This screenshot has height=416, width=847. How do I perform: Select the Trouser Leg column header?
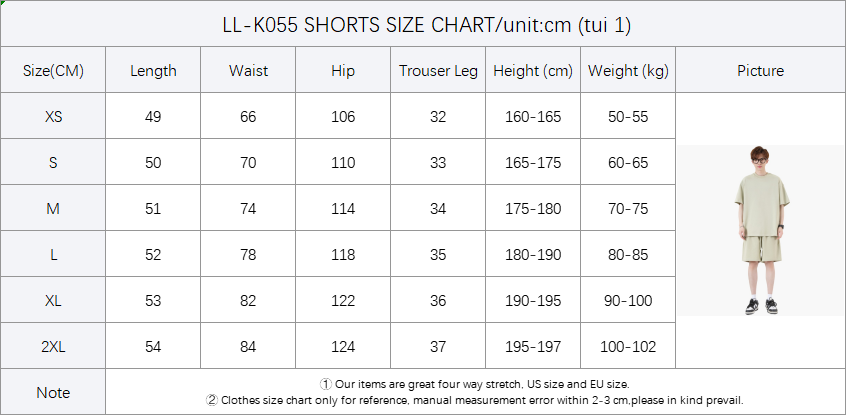click(x=438, y=71)
